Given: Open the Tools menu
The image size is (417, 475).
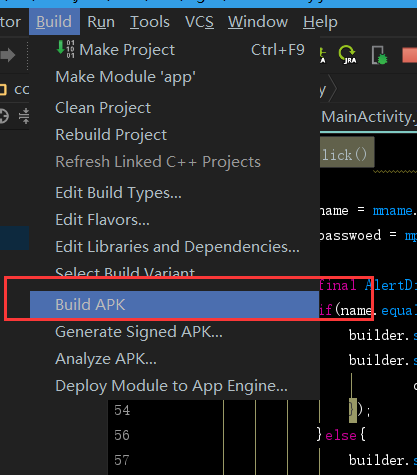Looking at the screenshot, I should point(150,22).
